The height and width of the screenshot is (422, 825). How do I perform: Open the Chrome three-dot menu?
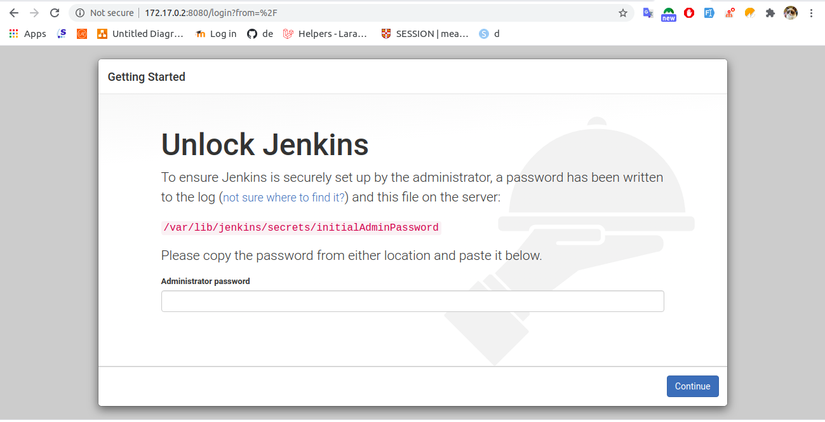[811, 13]
